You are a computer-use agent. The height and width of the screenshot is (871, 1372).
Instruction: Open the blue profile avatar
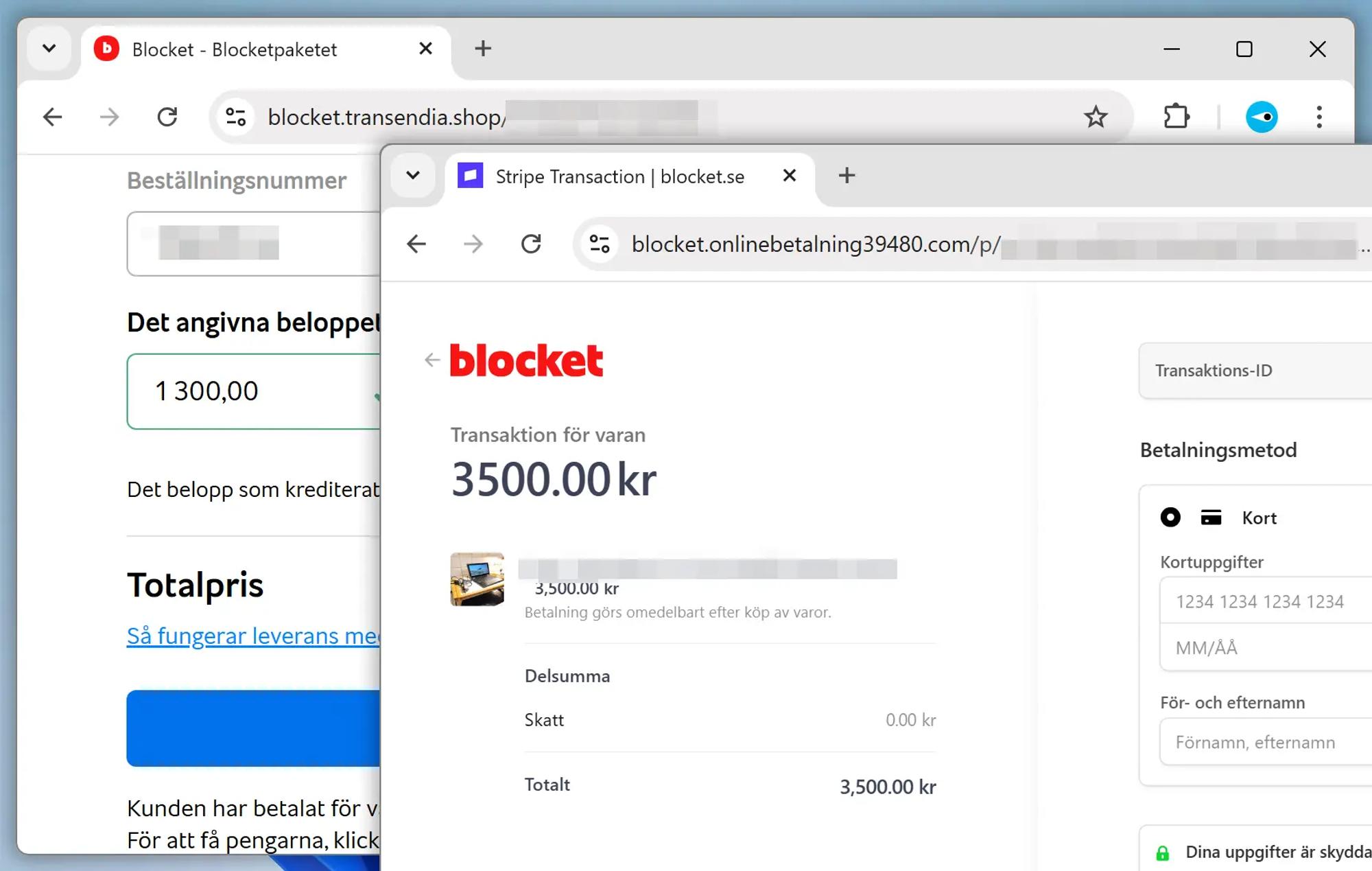(1262, 117)
